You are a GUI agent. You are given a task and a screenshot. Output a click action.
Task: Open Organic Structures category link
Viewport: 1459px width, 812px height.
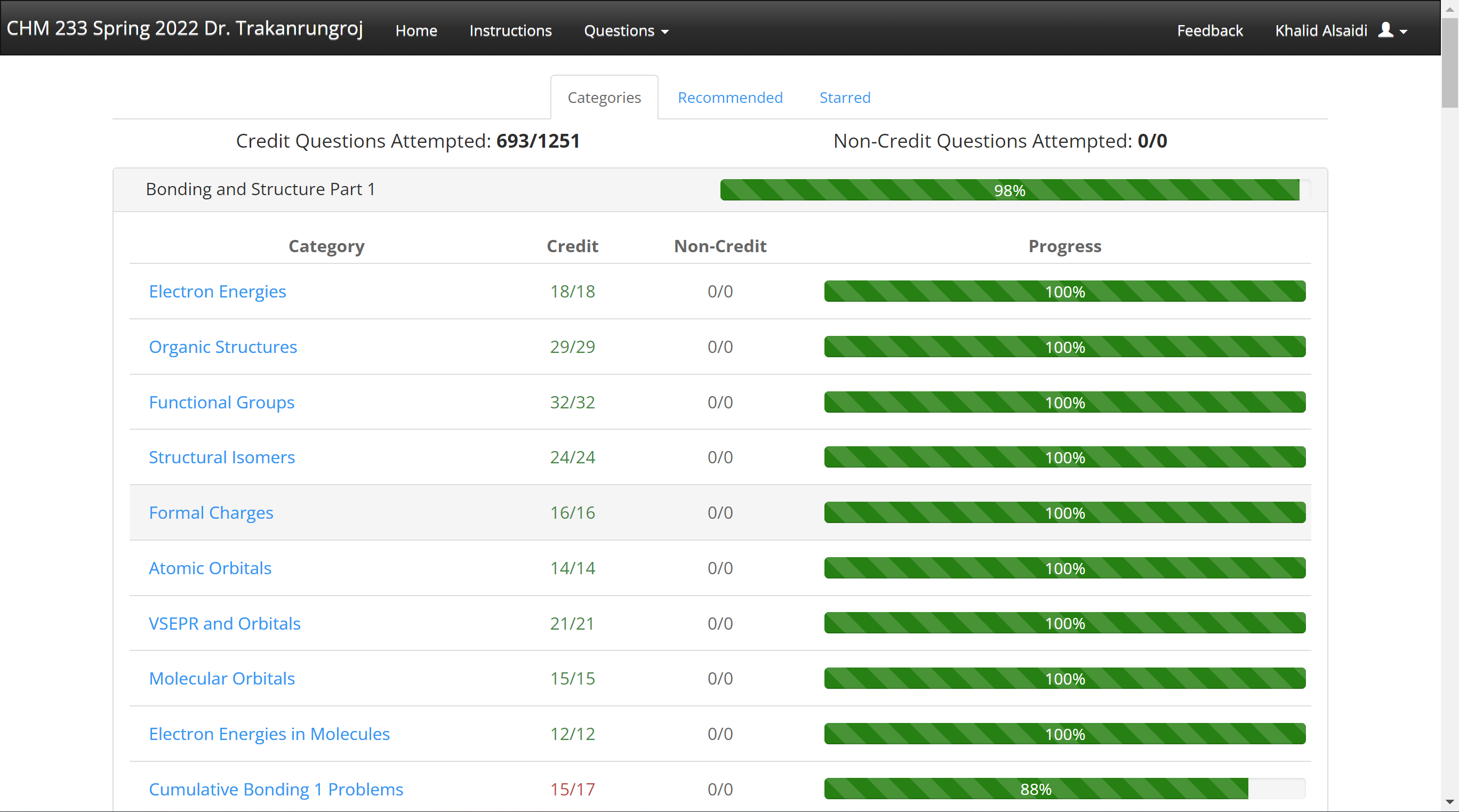[x=222, y=347]
